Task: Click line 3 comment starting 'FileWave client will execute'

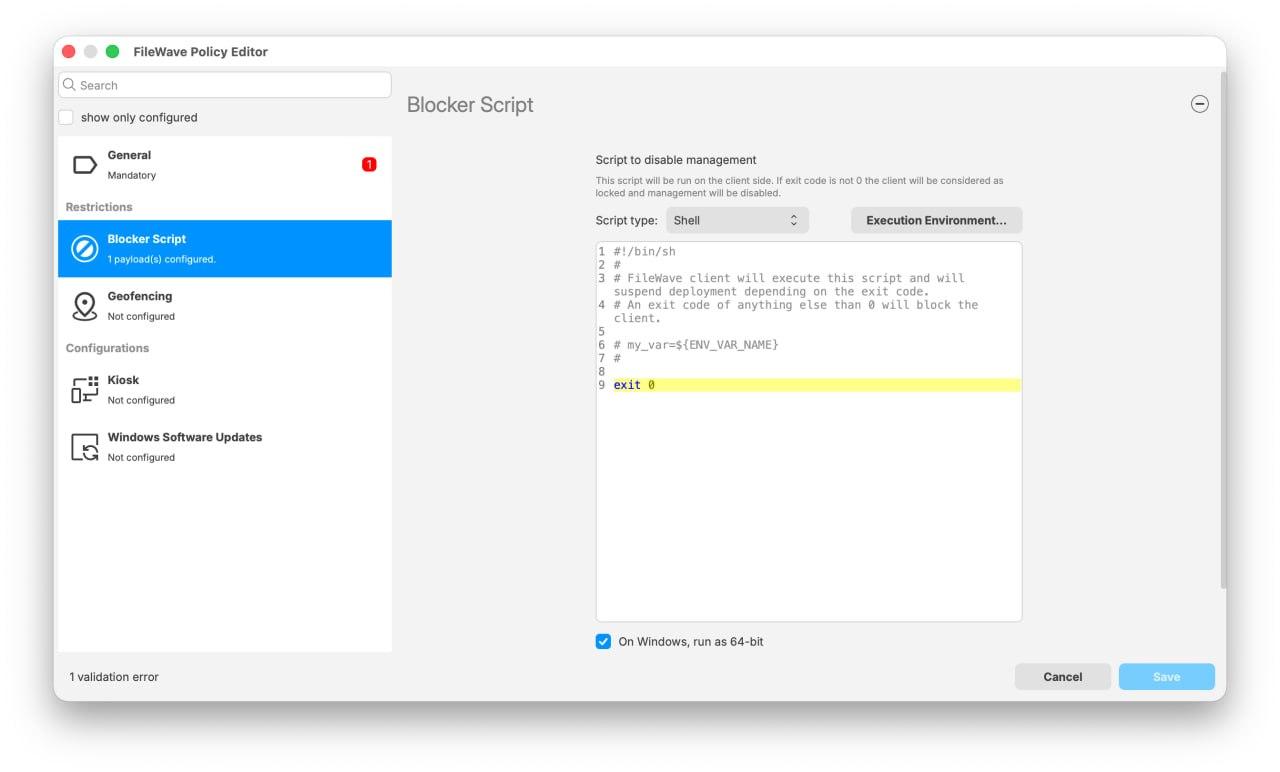Action: 790,285
